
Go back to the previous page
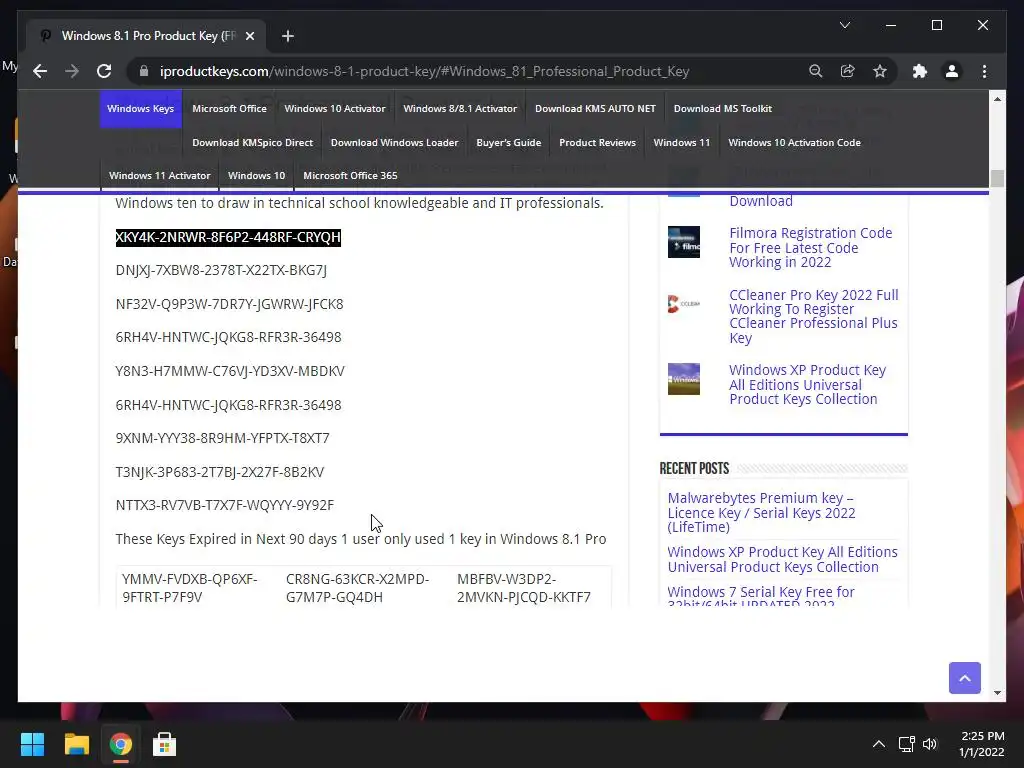point(40,71)
